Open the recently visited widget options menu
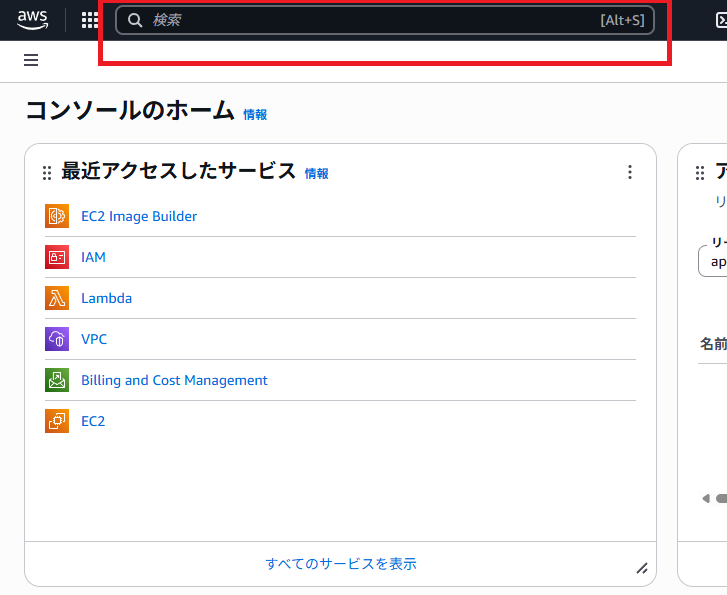This screenshot has width=727, height=595. click(x=630, y=172)
